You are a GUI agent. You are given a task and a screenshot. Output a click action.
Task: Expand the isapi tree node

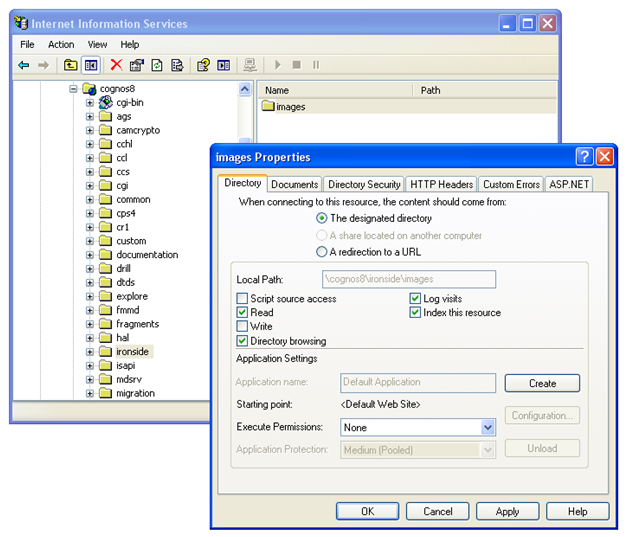pos(90,366)
